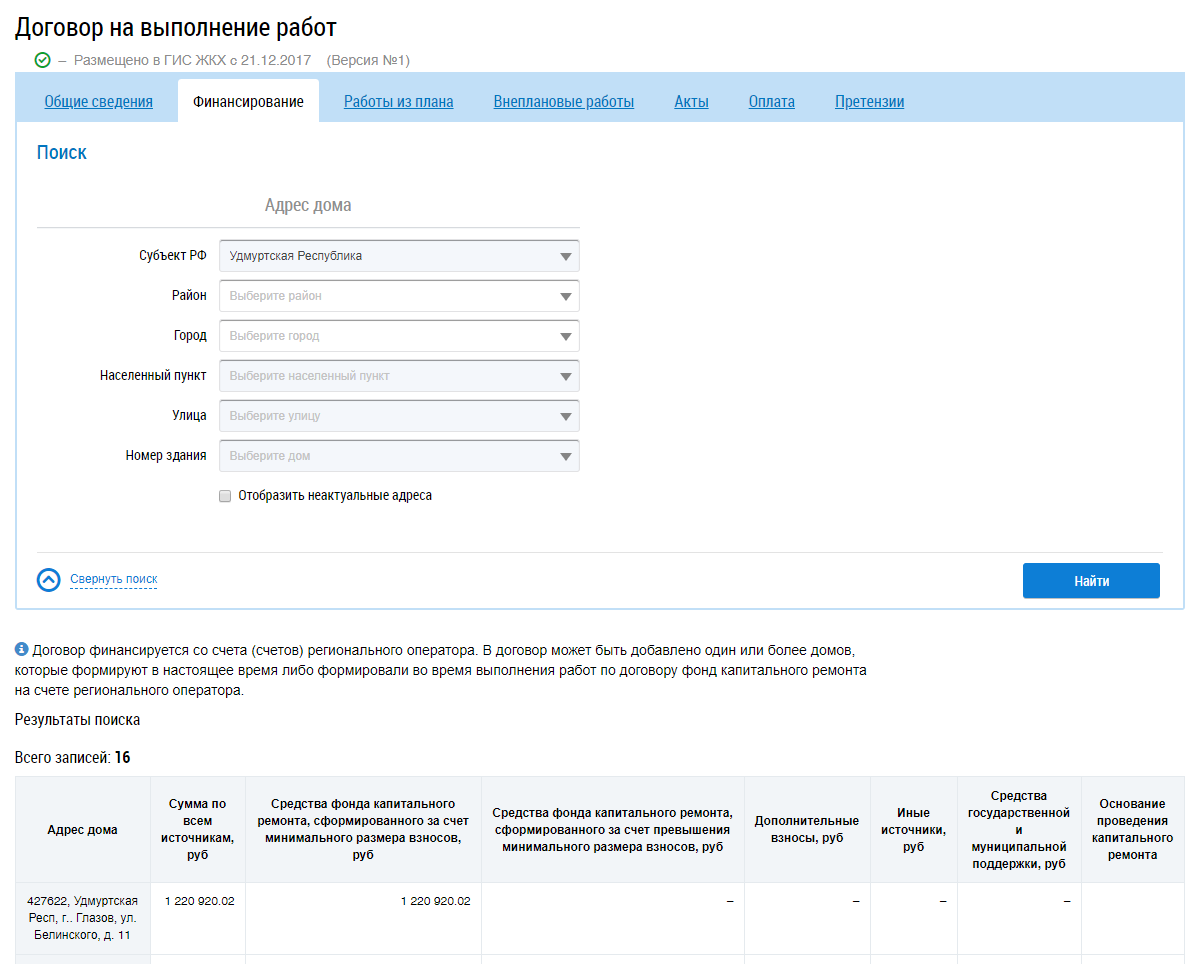Open the 'Работы из плана' tab

tap(398, 101)
